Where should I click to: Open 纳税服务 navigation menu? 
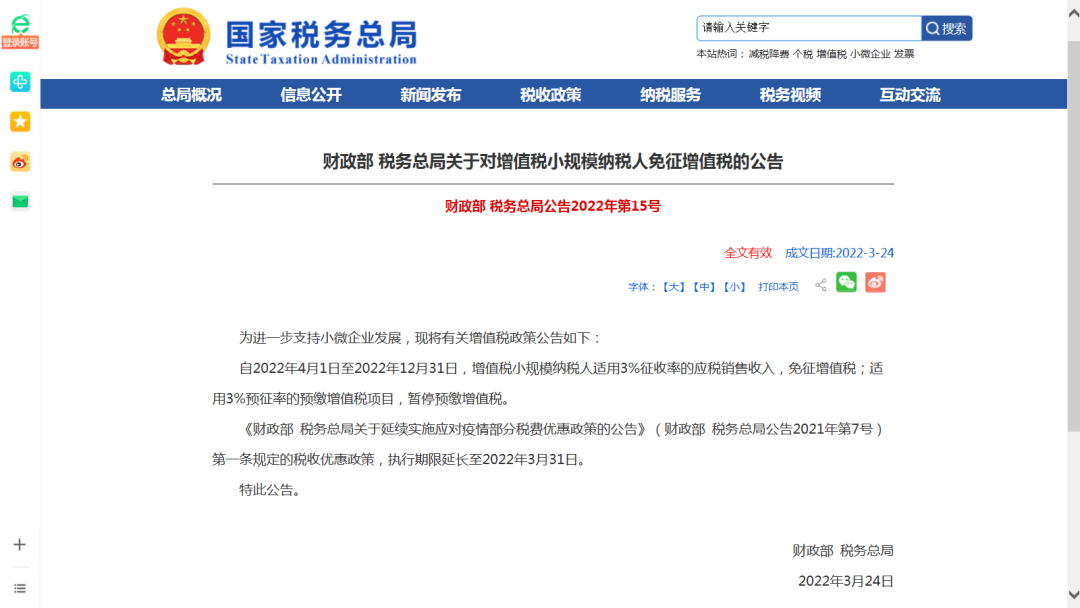(670, 94)
